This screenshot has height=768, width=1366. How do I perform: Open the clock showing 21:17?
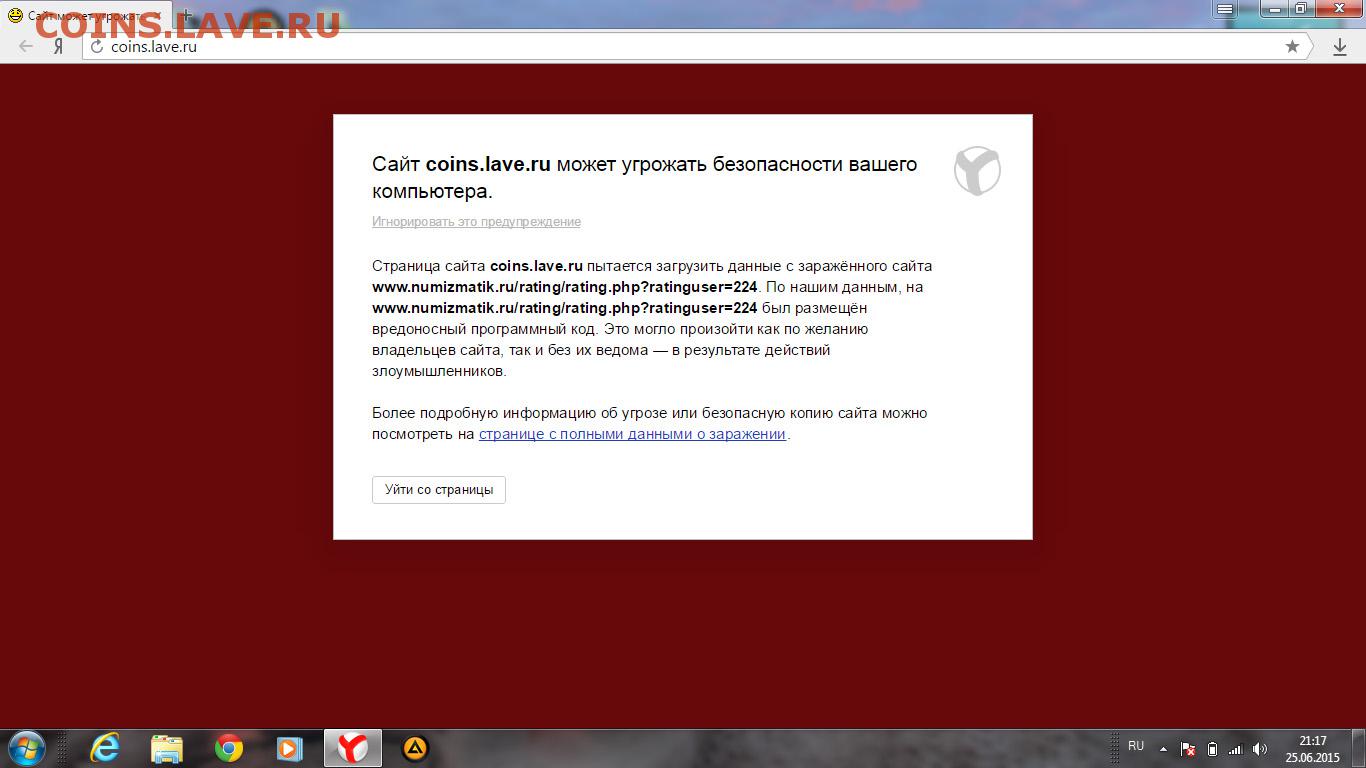pos(1312,748)
